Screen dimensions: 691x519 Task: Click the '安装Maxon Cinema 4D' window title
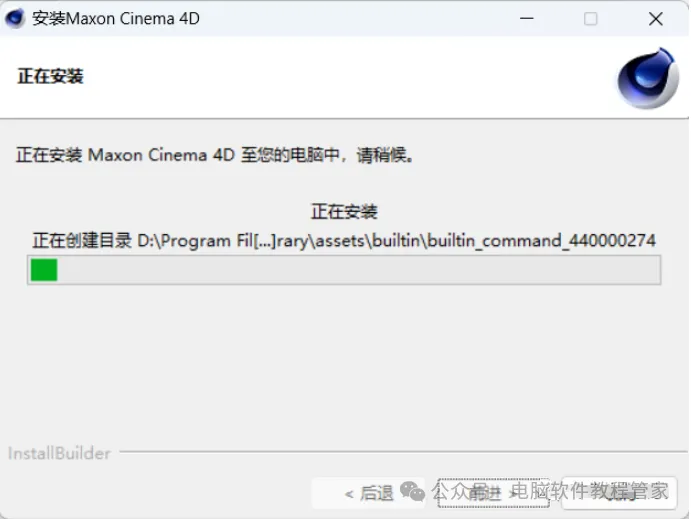click(x=116, y=19)
